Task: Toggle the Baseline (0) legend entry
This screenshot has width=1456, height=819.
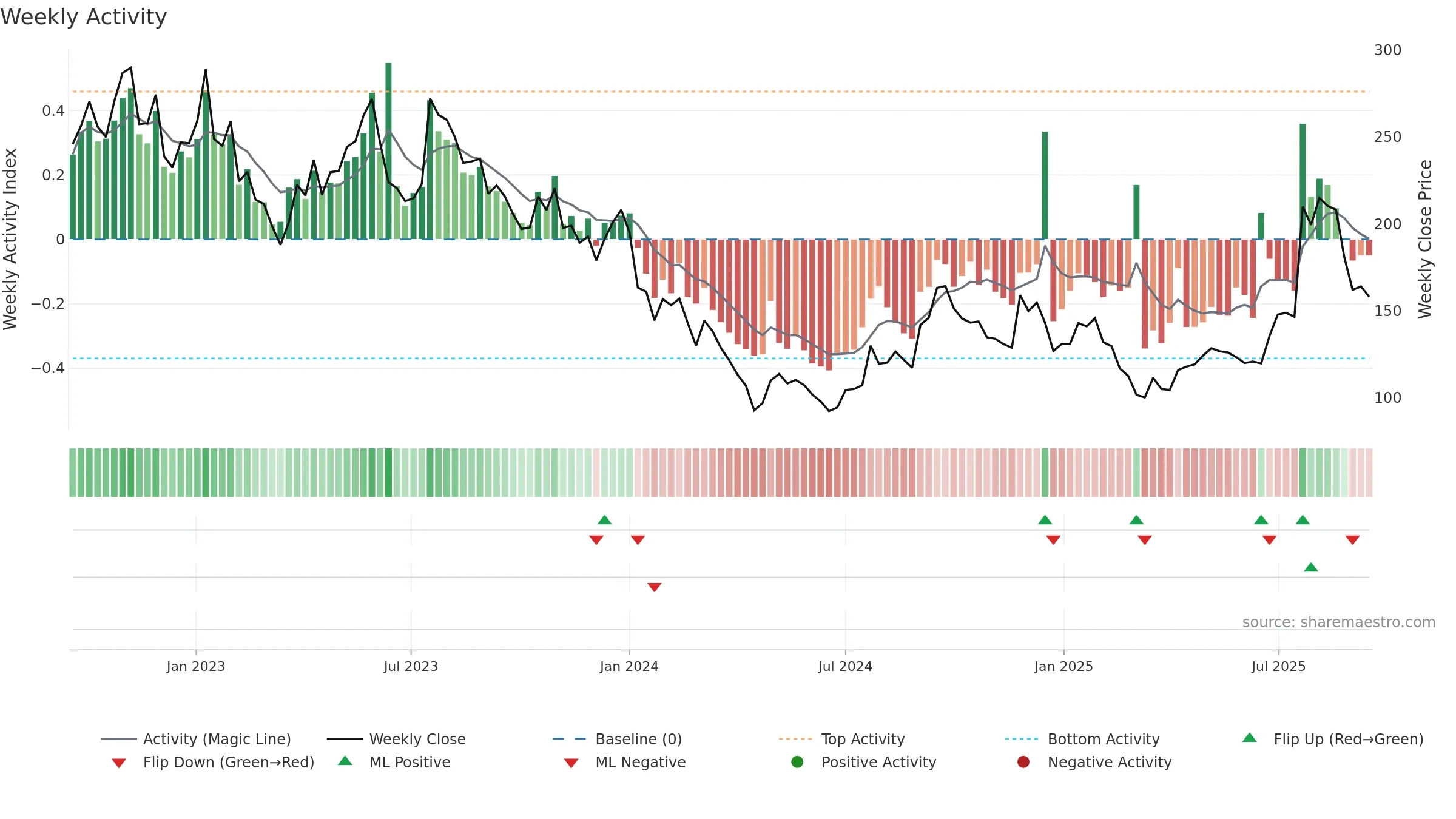Action: pyautogui.click(x=618, y=739)
